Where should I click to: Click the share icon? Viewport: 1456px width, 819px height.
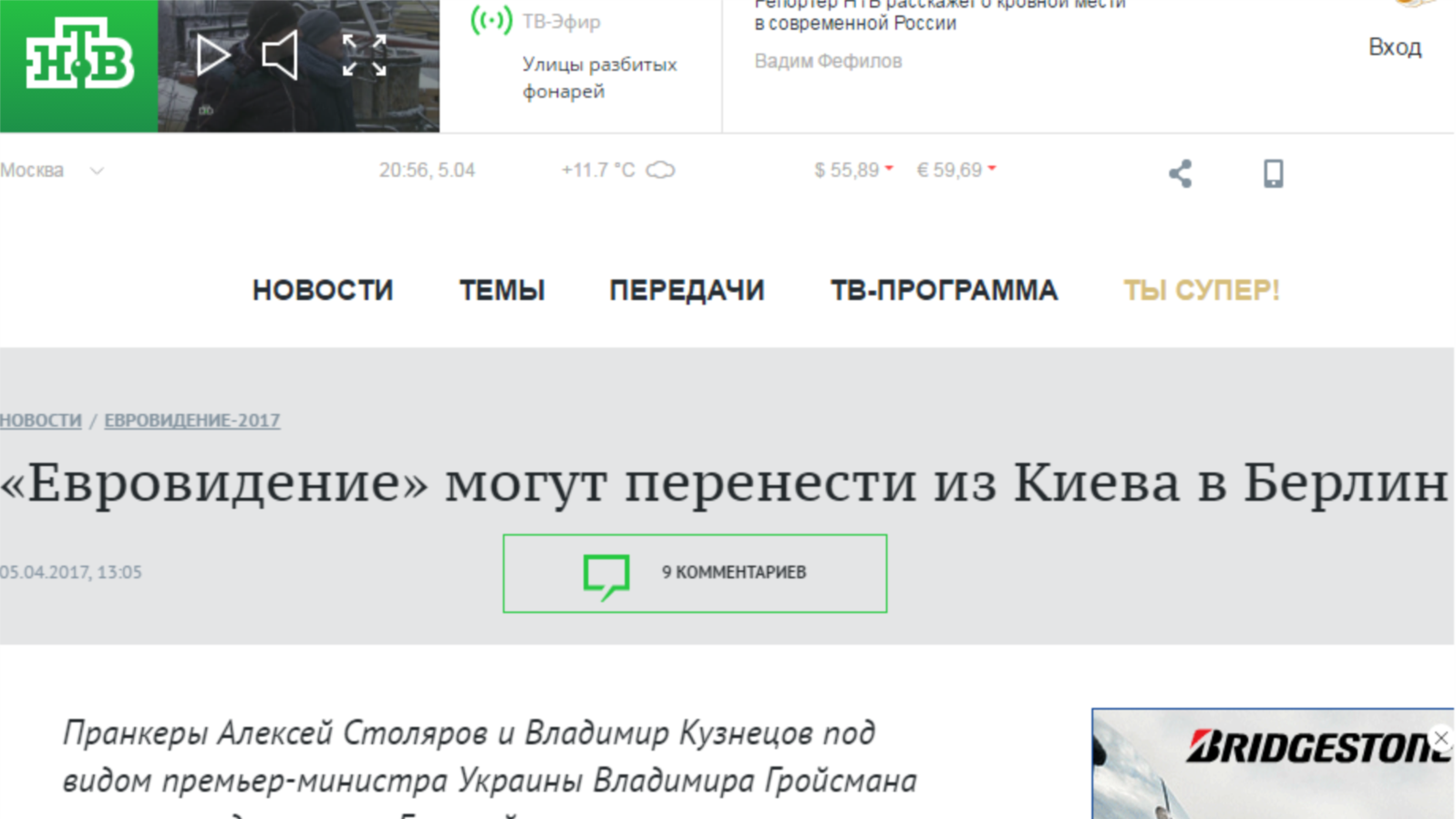(x=1181, y=173)
